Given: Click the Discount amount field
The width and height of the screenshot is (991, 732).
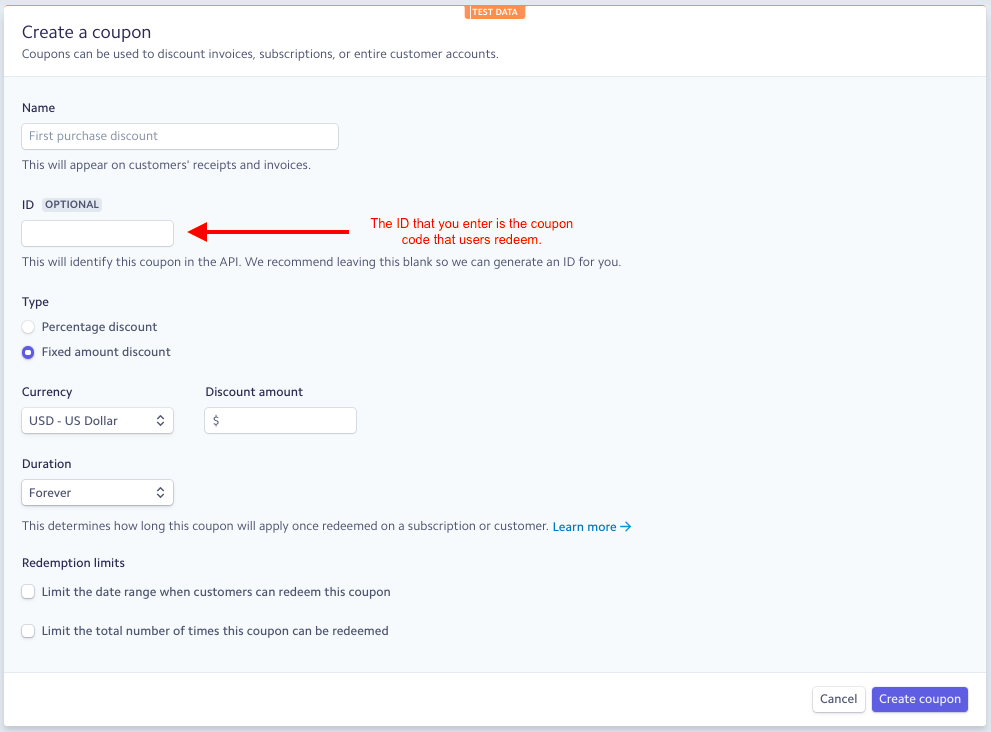Looking at the screenshot, I should click(x=281, y=420).
